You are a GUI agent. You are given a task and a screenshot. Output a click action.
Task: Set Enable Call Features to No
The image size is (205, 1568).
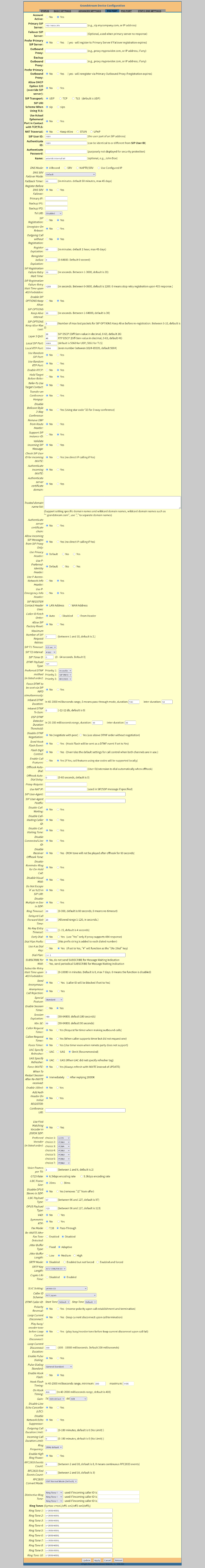[x=47, y=760]
